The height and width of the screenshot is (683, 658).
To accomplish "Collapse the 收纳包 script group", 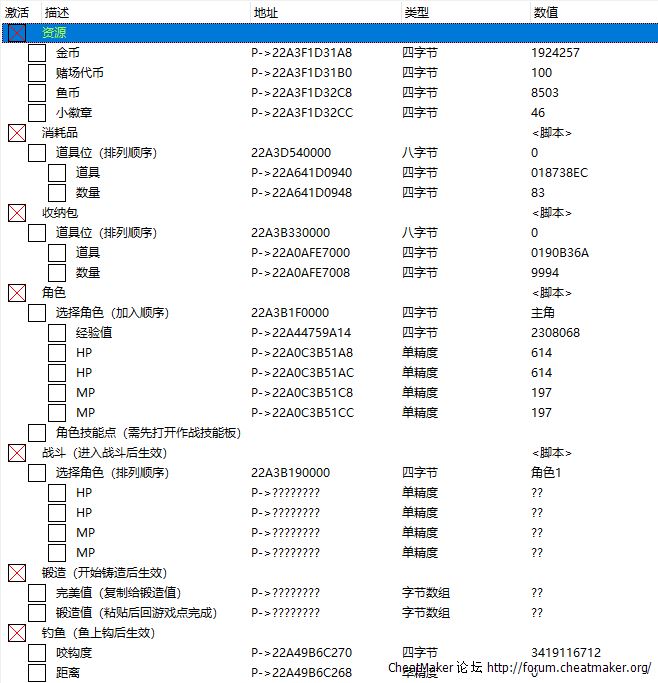I will click(x=16, y=213).
